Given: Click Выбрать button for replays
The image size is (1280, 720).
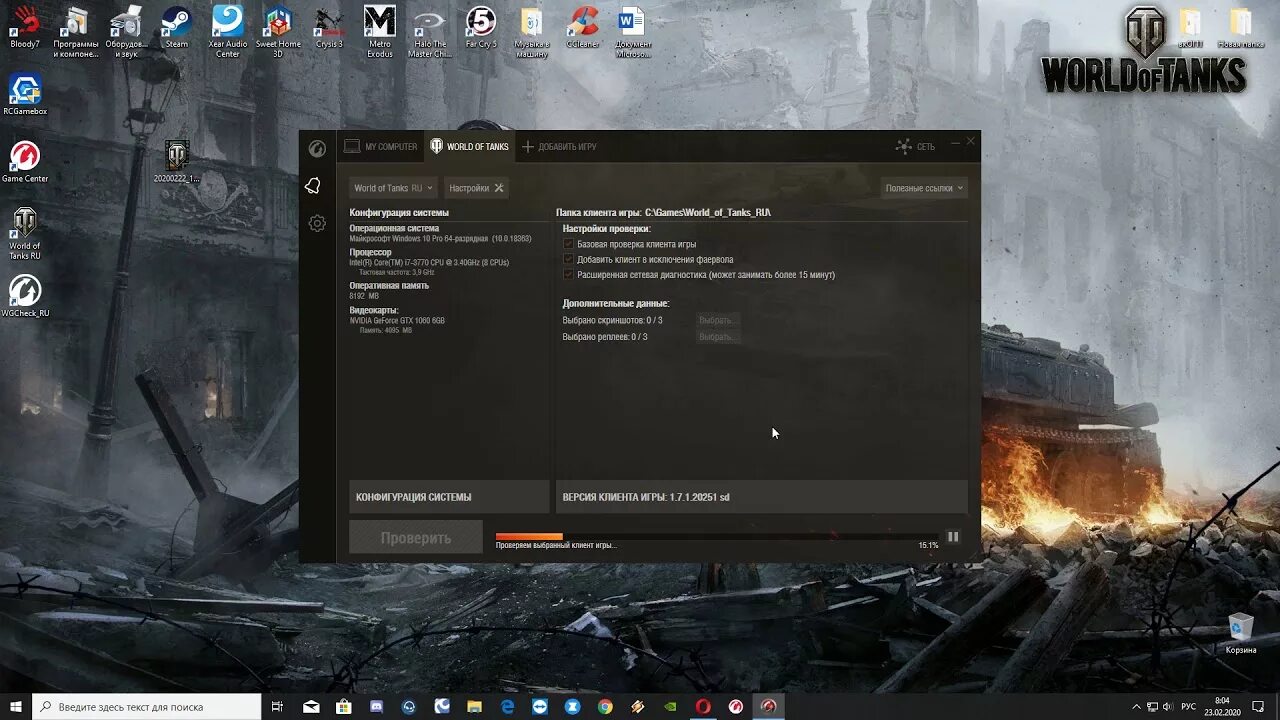Looking at the screenshot, I should pyautogui.click(x=717, y=337).
